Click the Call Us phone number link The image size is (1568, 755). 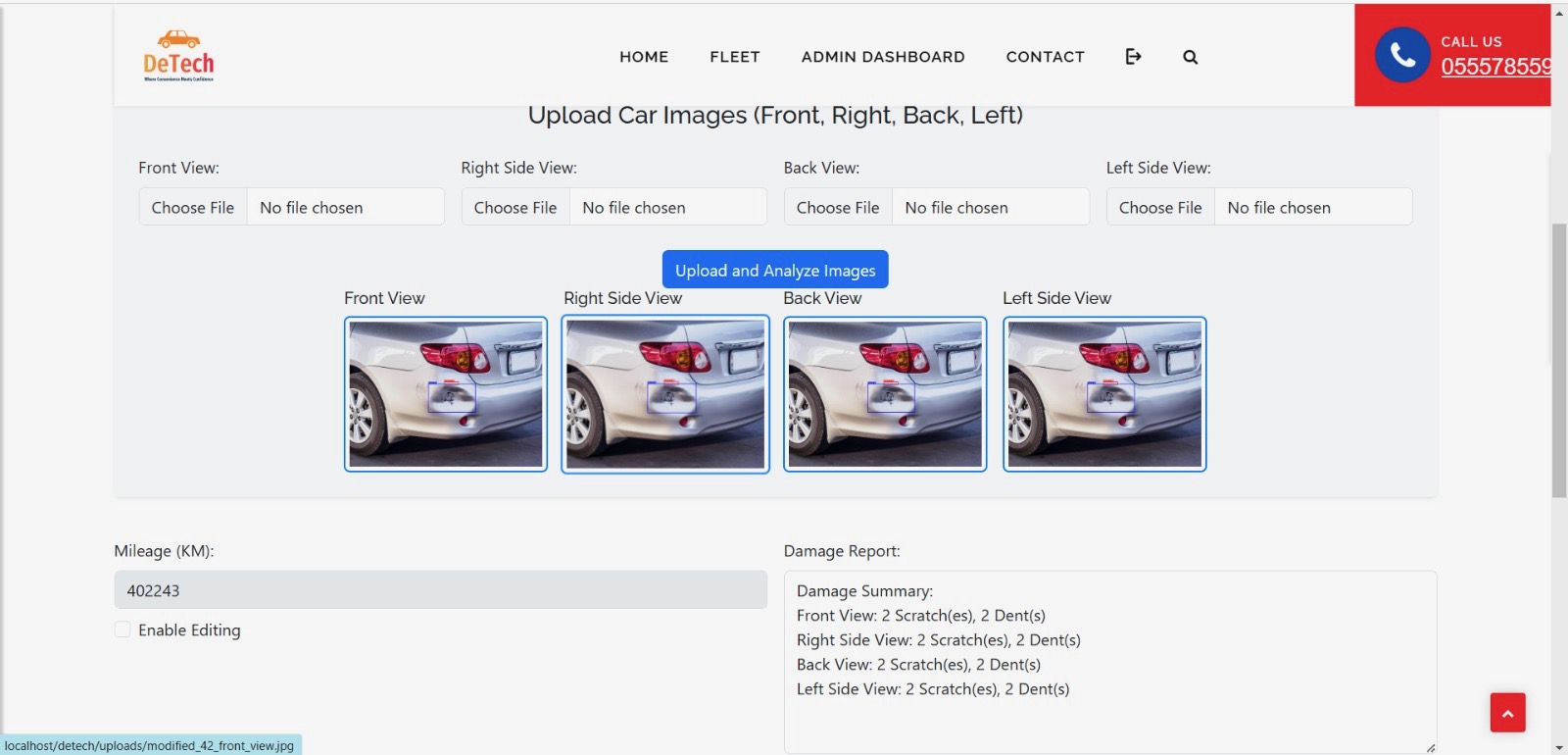click(1494, 67)
